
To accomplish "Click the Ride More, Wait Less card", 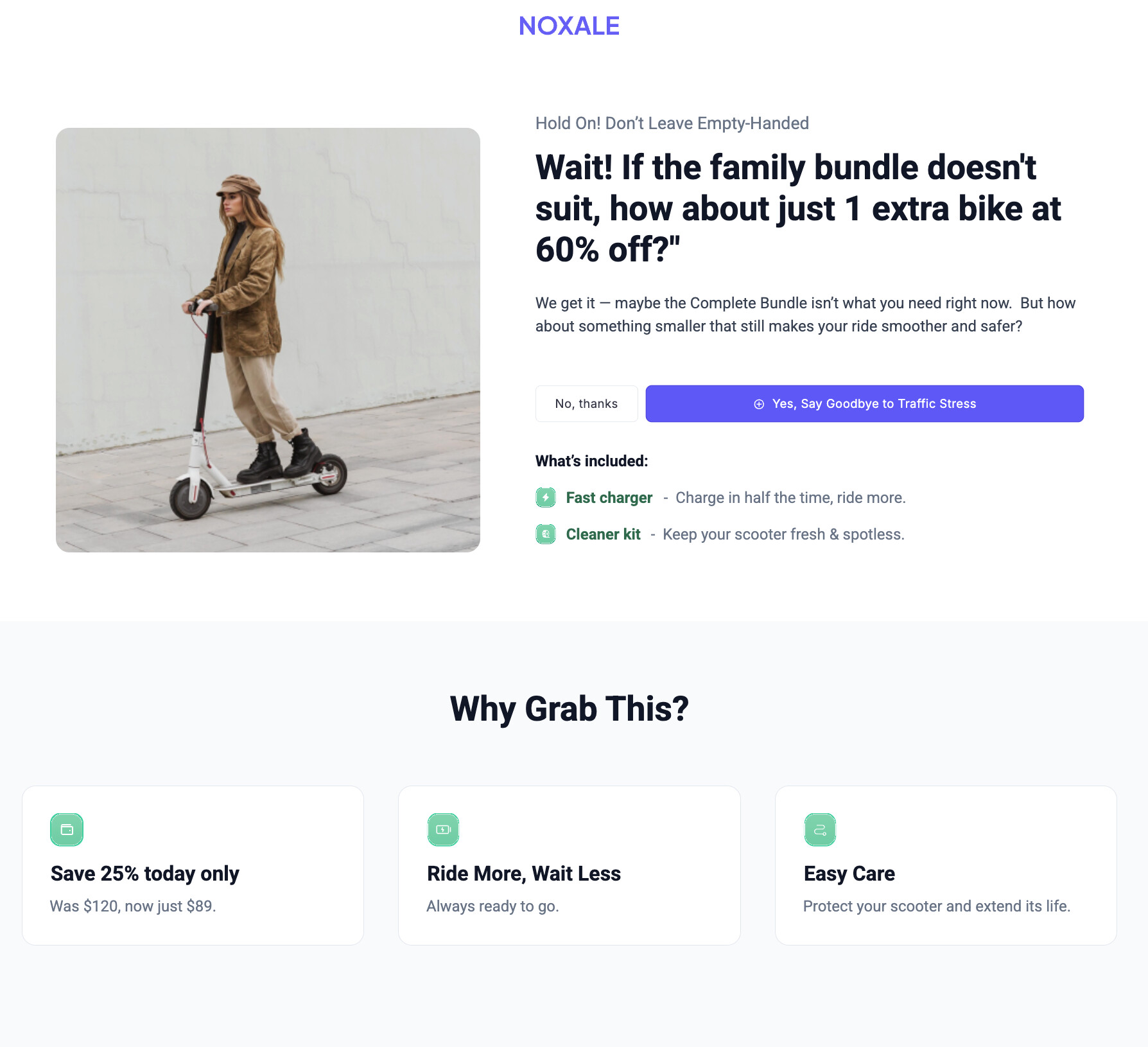I will coord(569,865).
